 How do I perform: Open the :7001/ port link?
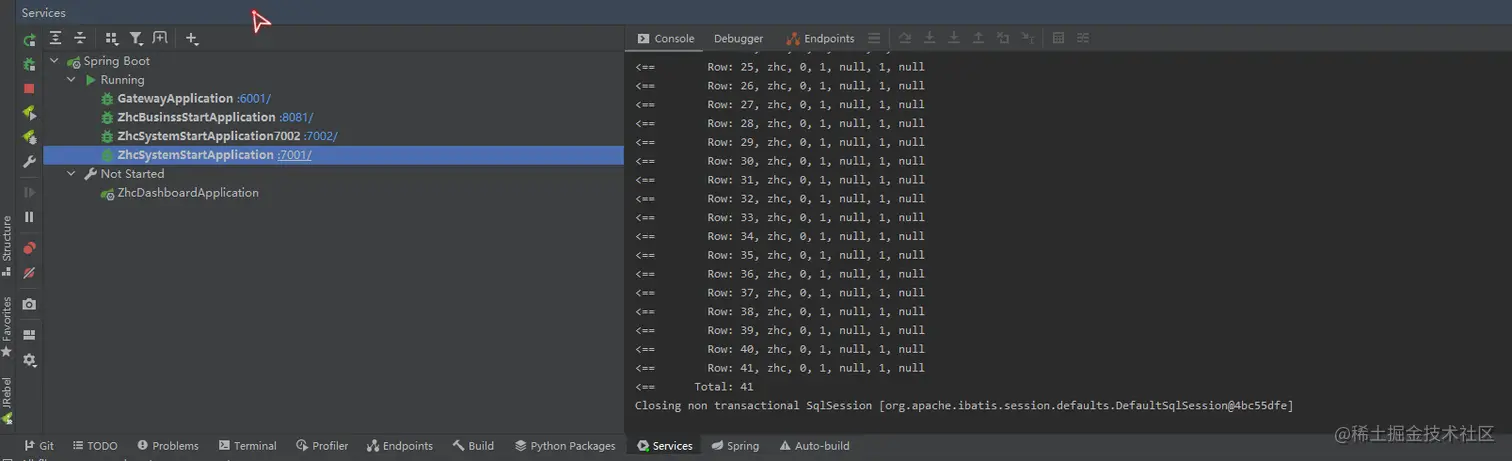coord(295,155)
